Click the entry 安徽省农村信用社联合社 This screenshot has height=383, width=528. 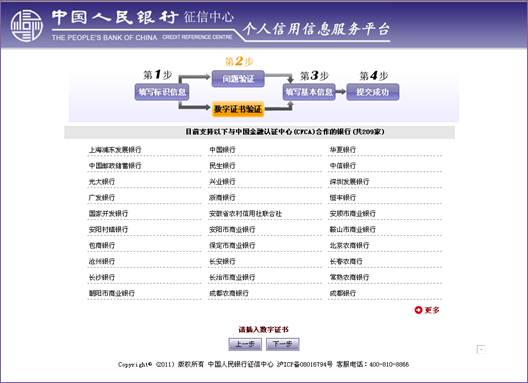point(245,214)
